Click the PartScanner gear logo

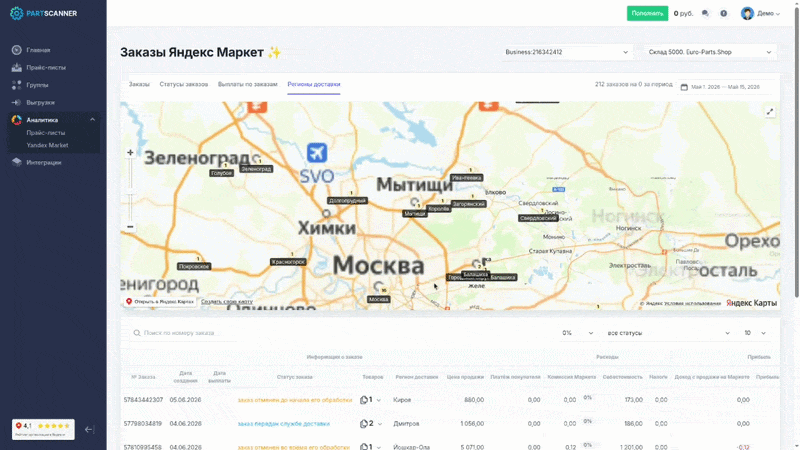click(x=16, y=13)
